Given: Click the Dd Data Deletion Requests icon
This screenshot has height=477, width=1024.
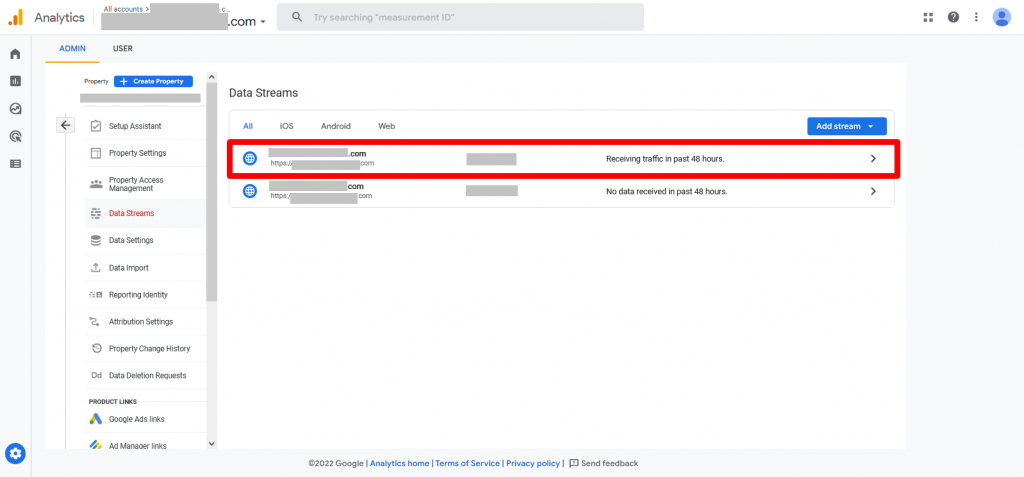Looking at the screenshot, I should point(96,376).
